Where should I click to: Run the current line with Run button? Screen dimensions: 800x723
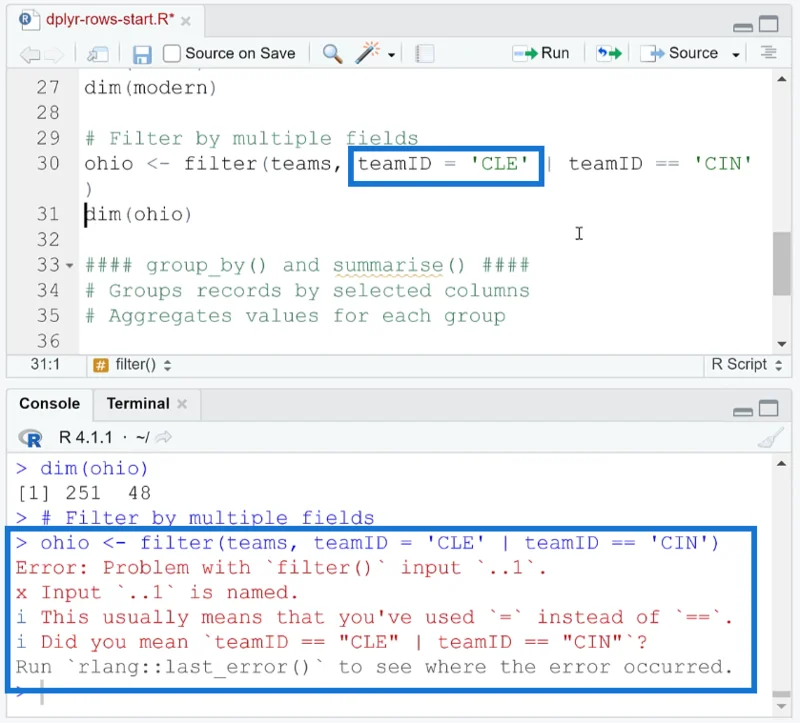point(541,53)
